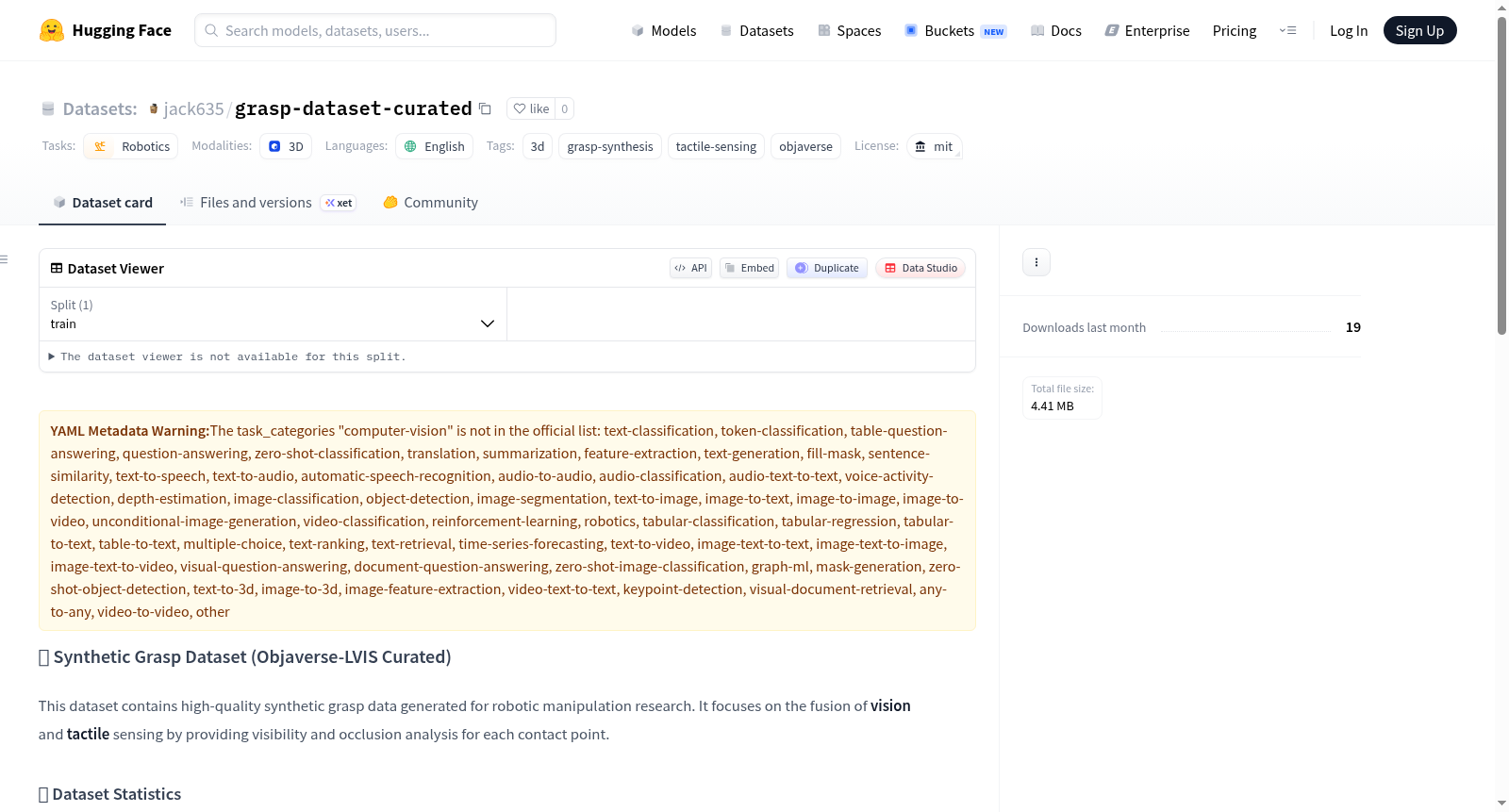Click the mit license tag

coord(935,146)
